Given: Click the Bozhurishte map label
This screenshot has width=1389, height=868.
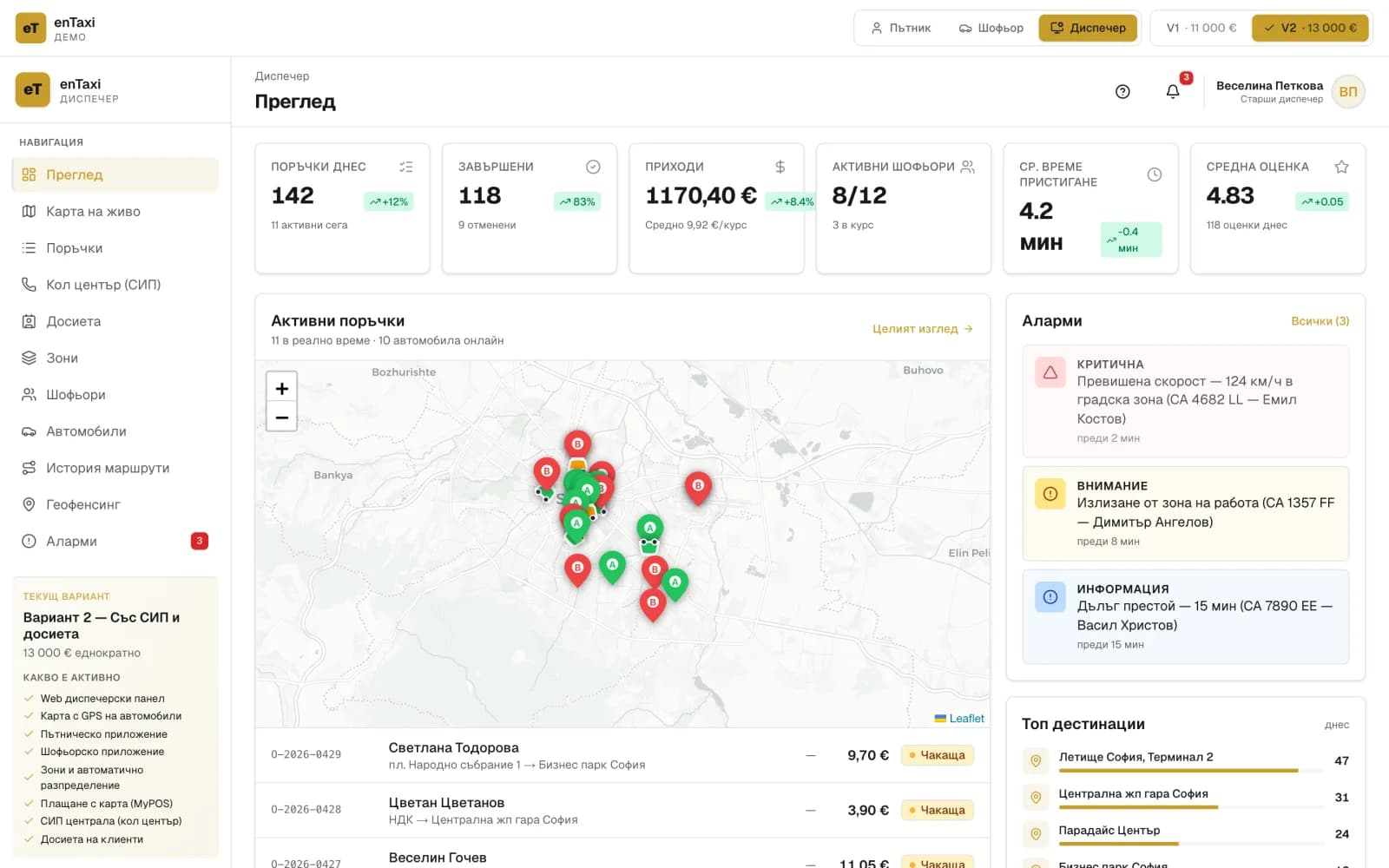Looking at the screenshot, I should 404,372.
